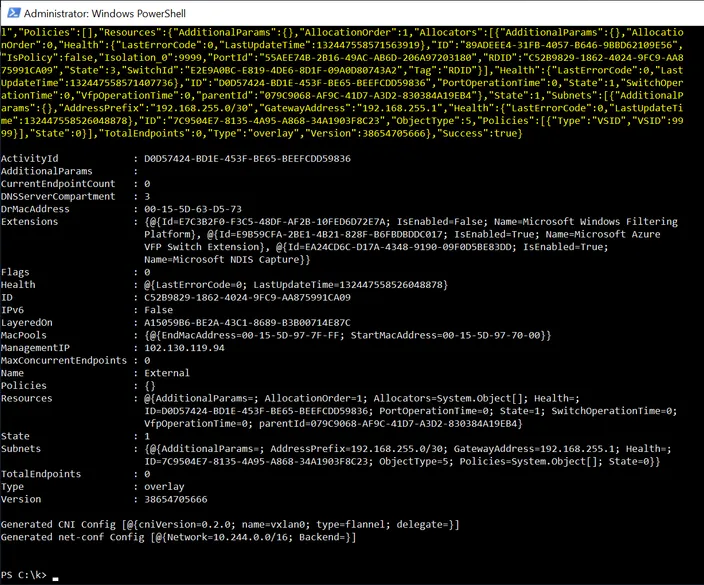Click the ID value C52B9829-1862-4024-9FC9-AA875991CA09
The height and width of the screenshot is (585, 704).
247,297
